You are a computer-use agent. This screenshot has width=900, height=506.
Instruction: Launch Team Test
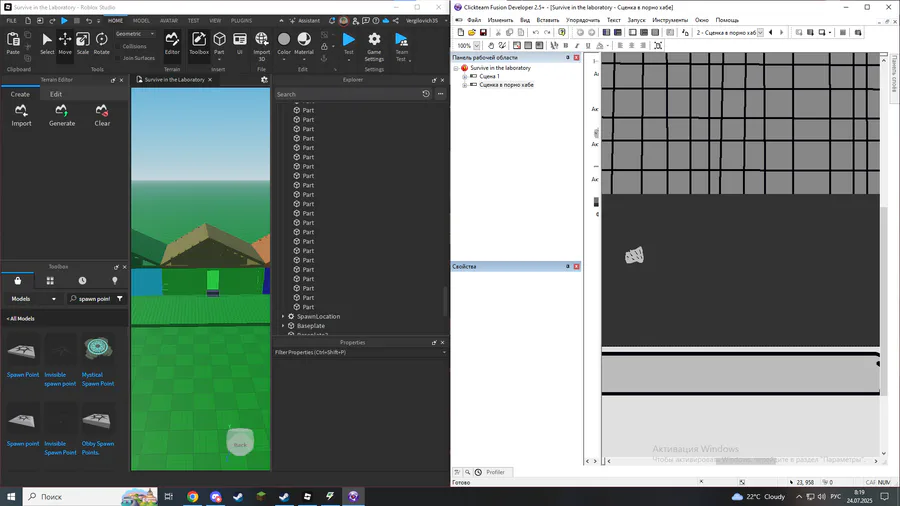click(x=401, y=46)
